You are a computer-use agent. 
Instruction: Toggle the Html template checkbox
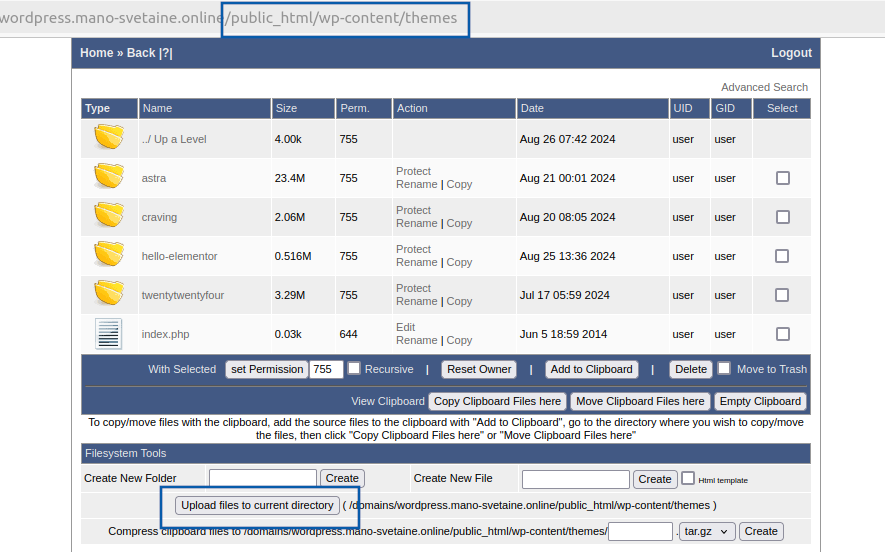point(687,478)
